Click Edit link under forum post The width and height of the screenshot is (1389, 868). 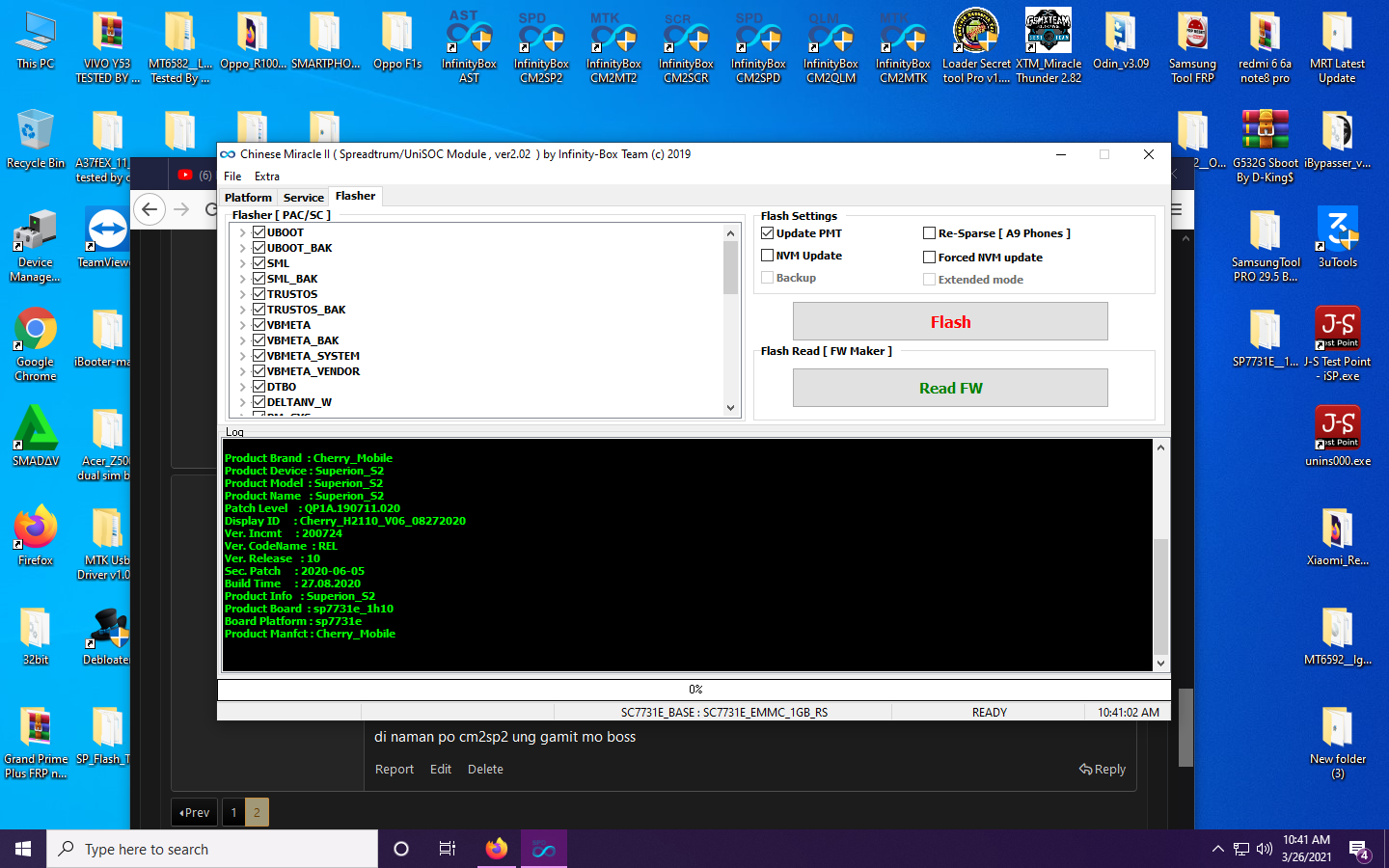(x=441, y=770)
